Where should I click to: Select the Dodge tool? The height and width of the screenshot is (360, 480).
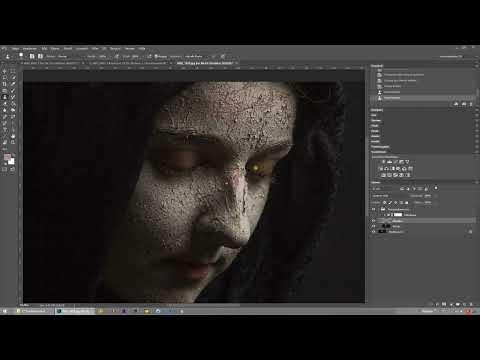[x=13, y=110]
